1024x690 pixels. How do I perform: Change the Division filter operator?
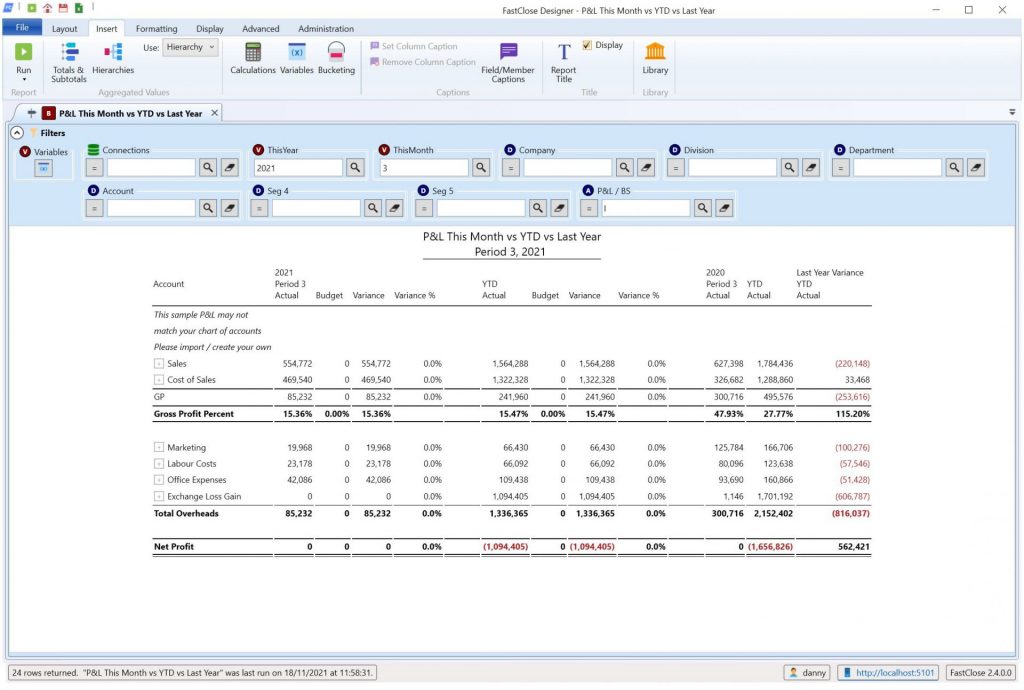pyautogui.click(x=675, y=168)
